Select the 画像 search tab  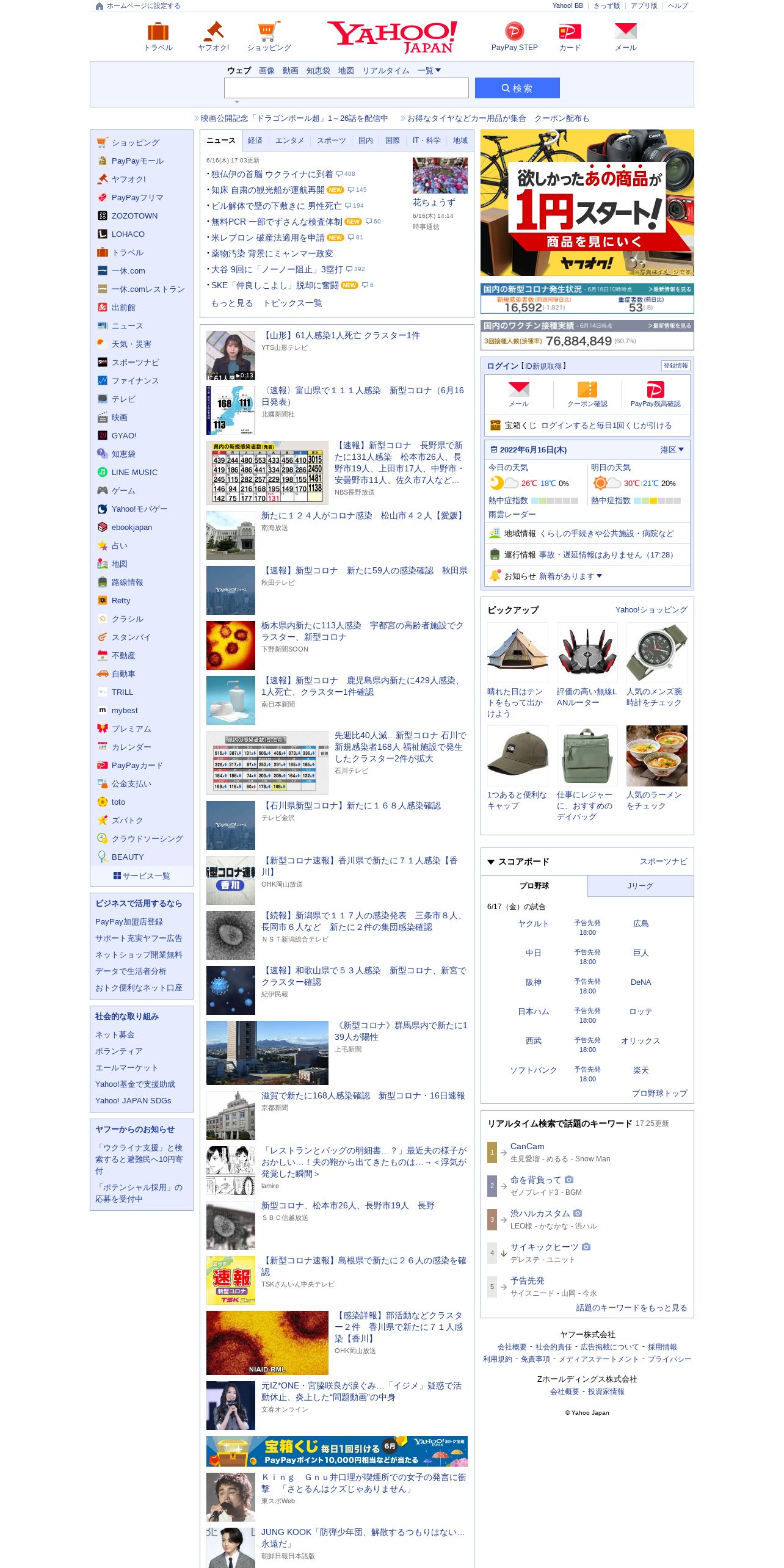[x=267, y=71]
